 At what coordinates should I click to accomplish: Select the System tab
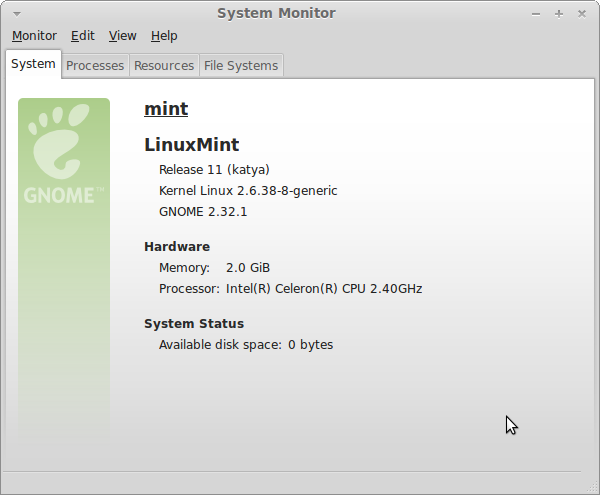click(x=33, y=64)
